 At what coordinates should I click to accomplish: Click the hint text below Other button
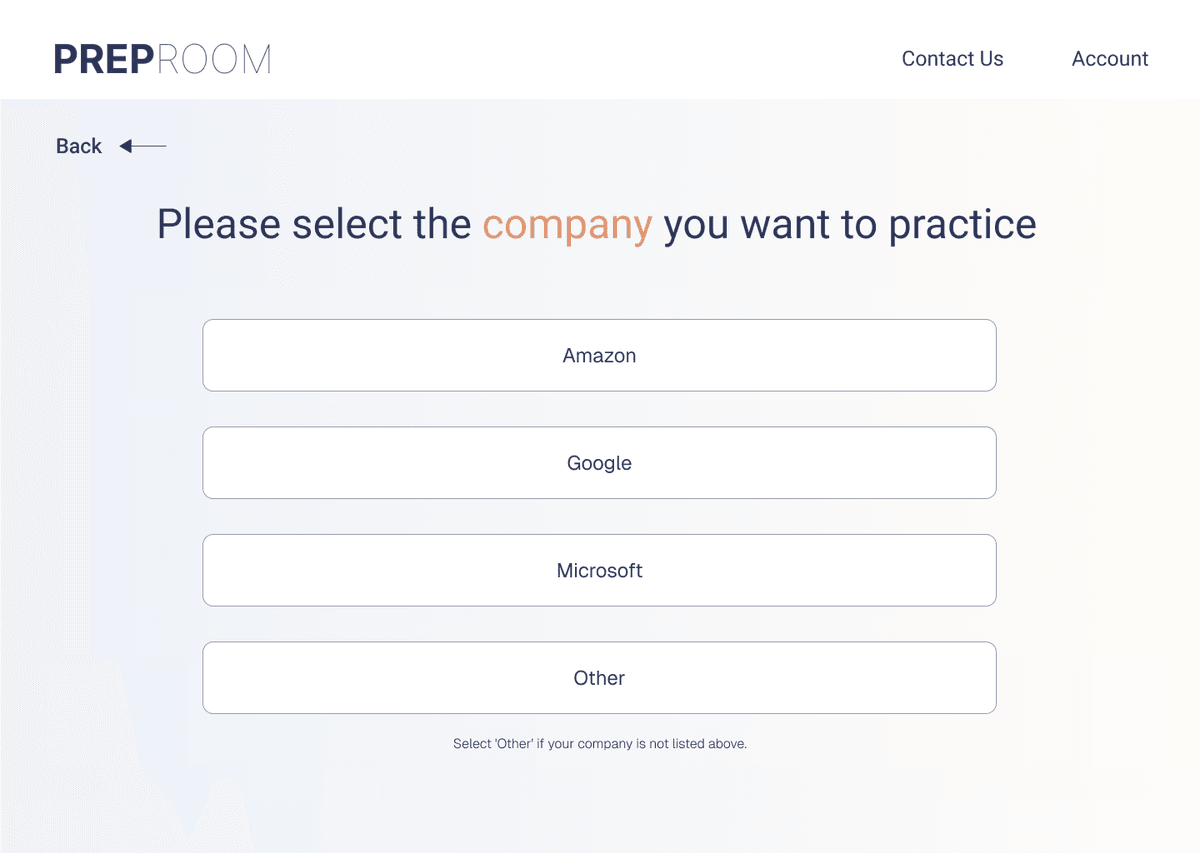tap(600, 744)
